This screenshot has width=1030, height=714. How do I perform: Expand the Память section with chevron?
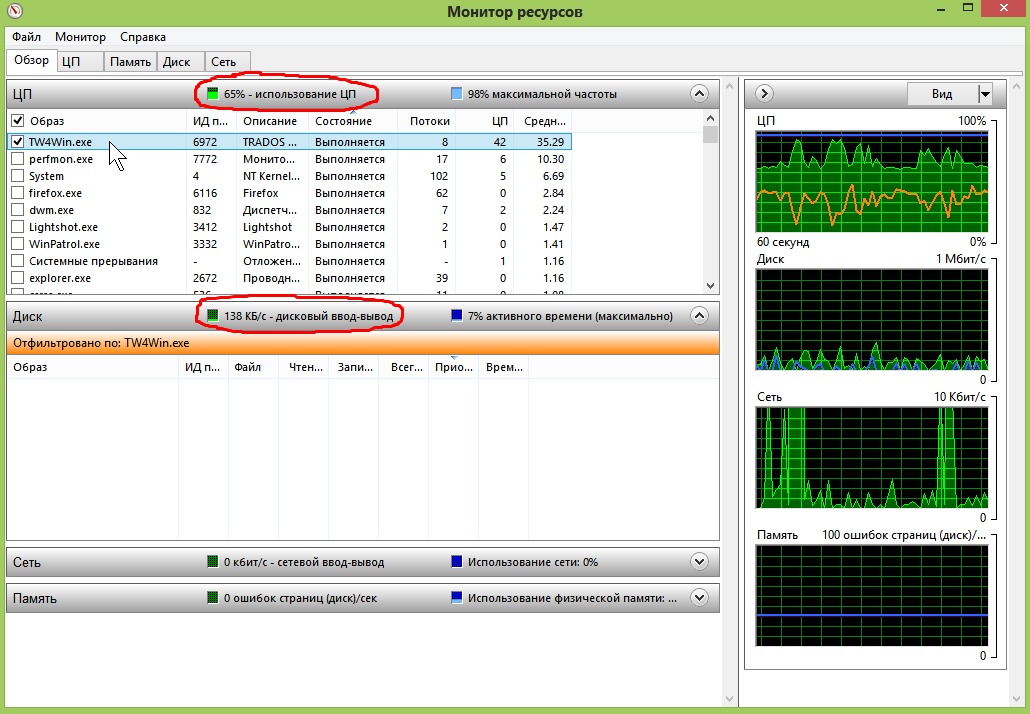tap(700, 598)
